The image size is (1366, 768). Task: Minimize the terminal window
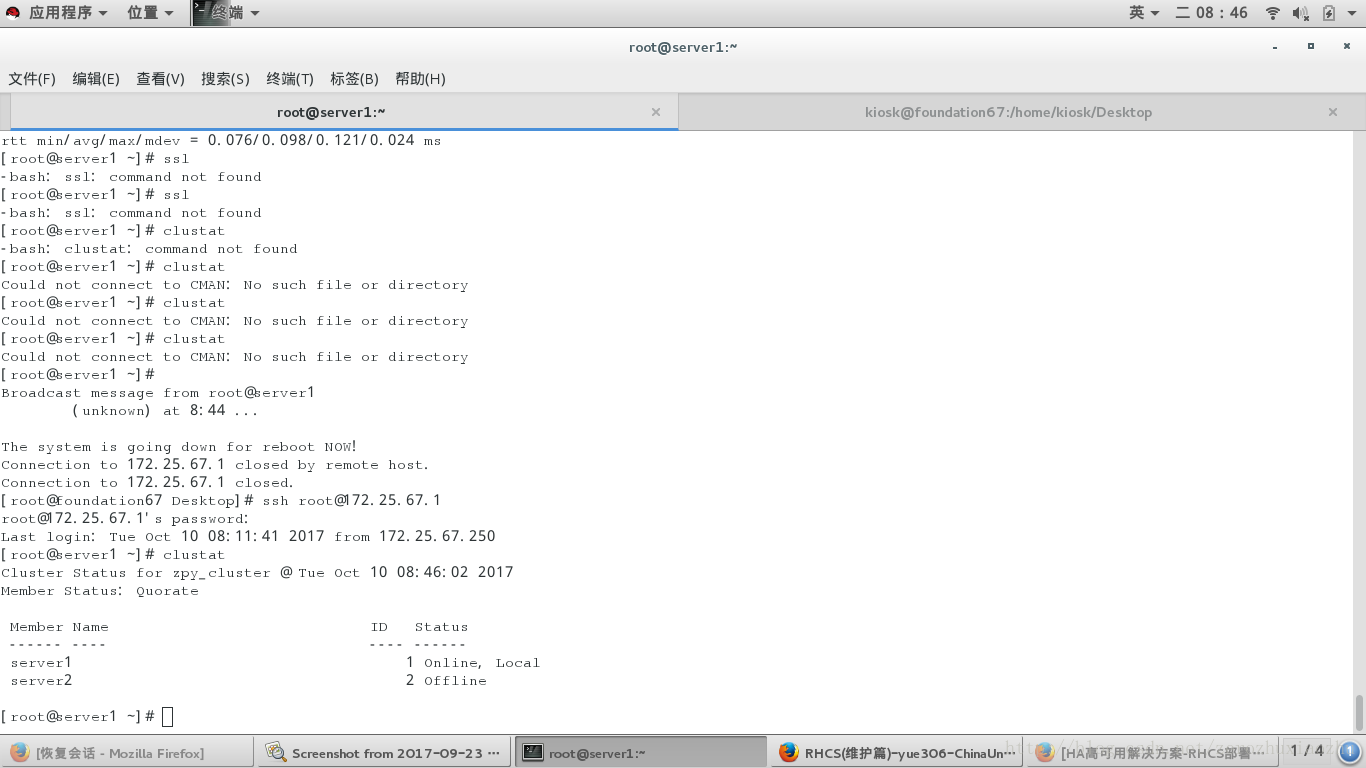1275,47
